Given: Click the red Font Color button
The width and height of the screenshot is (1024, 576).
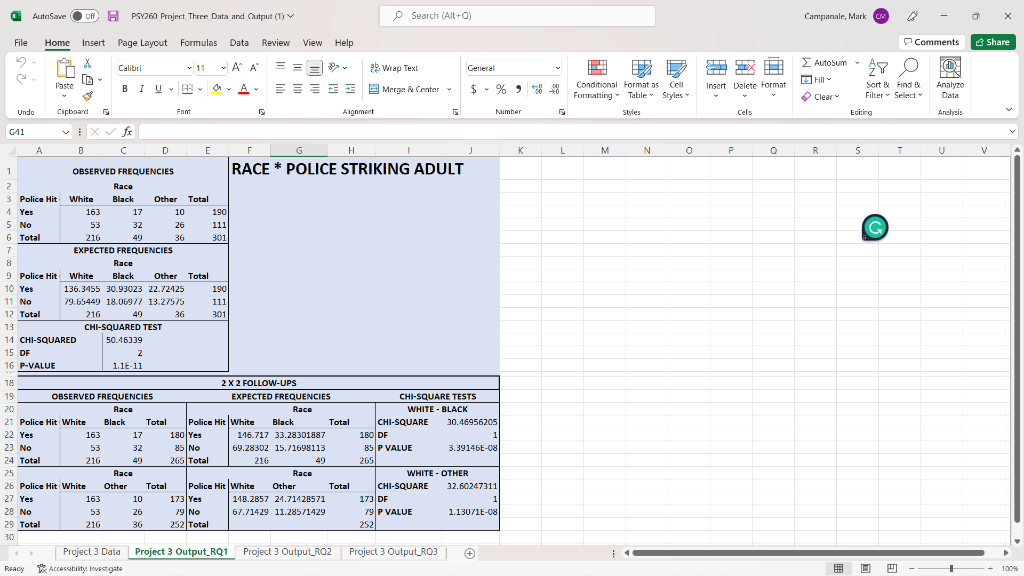Looking at the screenshot, I should click(244, 89).
